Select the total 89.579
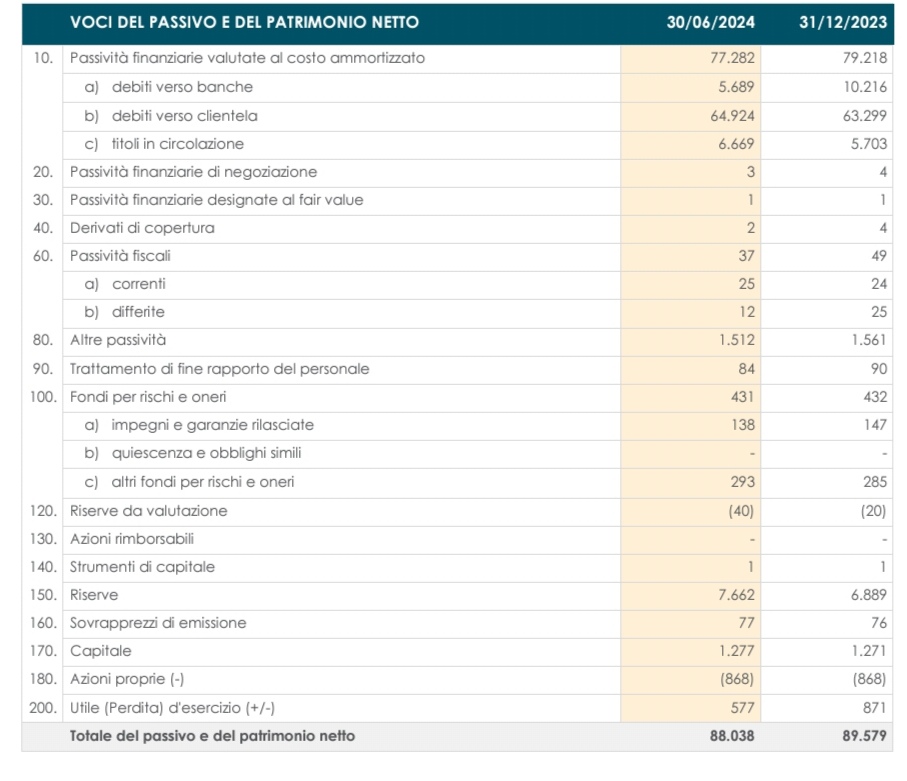This screenshot has width=907, height=781. pos(865,736)
